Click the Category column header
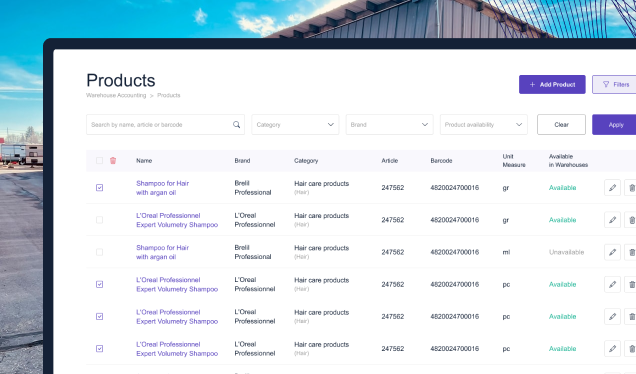Viewport: 636px width, 374px height. coord(306,161)
